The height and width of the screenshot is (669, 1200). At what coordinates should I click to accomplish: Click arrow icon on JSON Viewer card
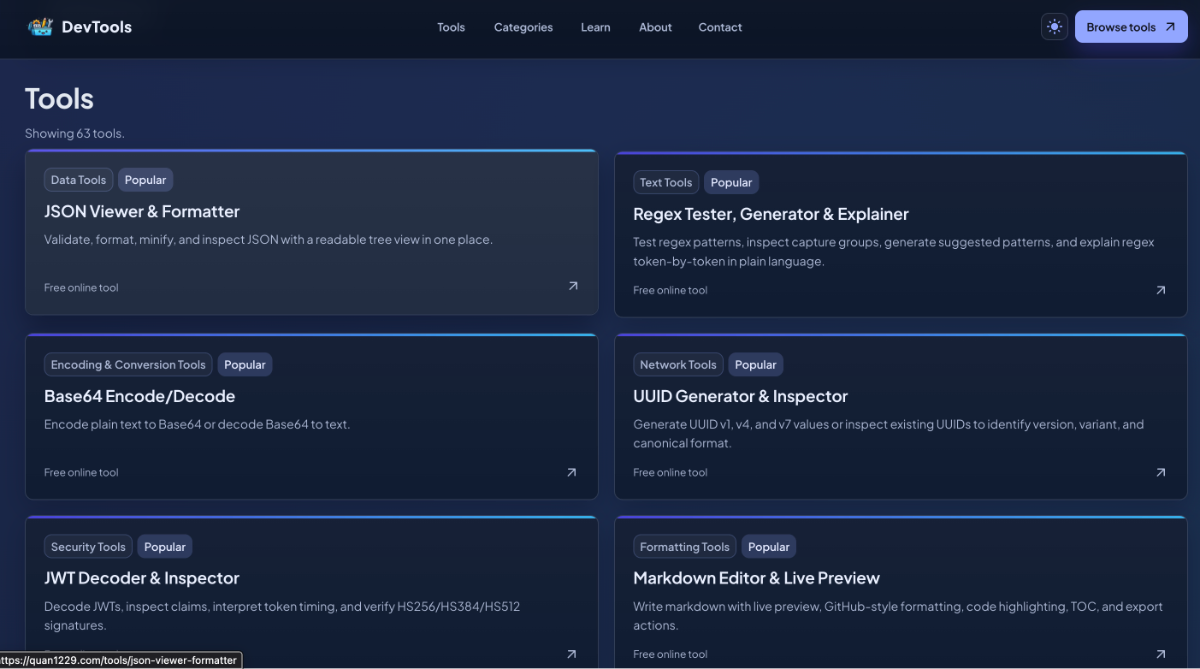click(573, 286)
